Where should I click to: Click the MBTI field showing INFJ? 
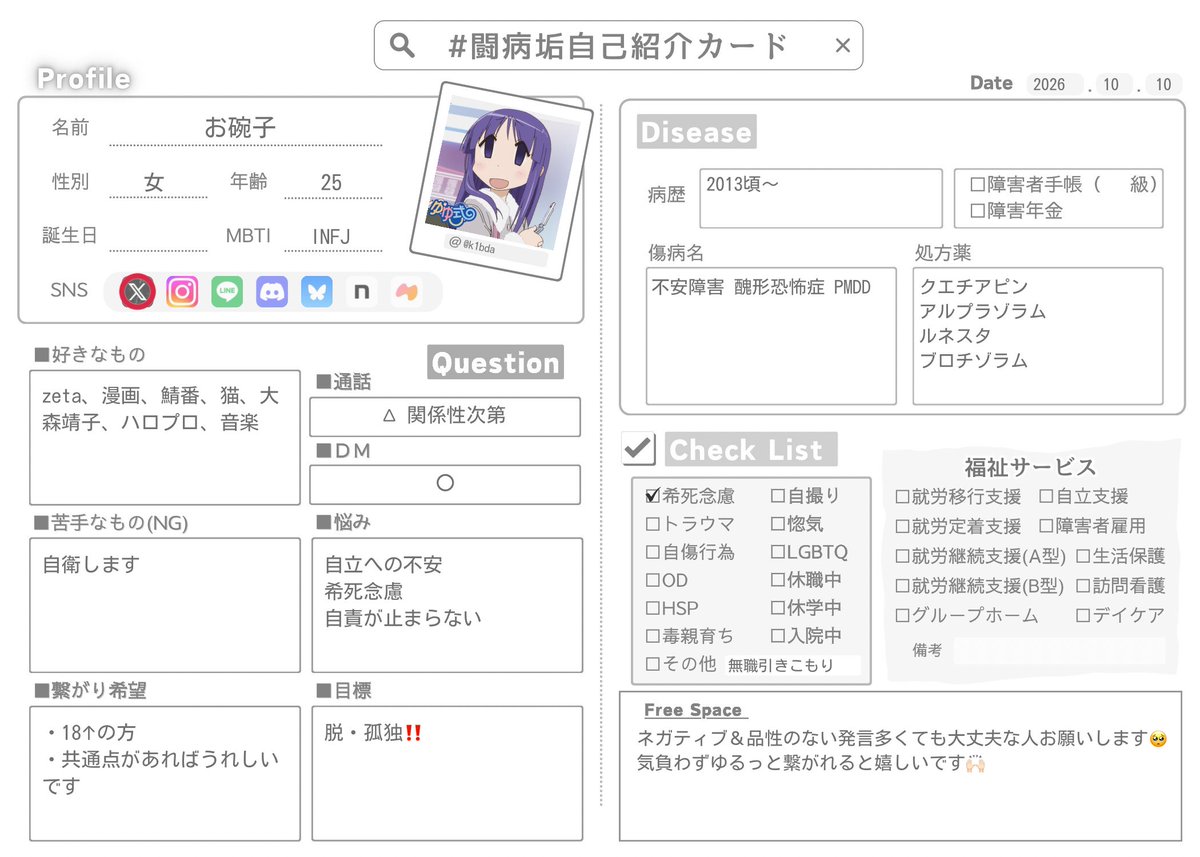click(332, 237)
